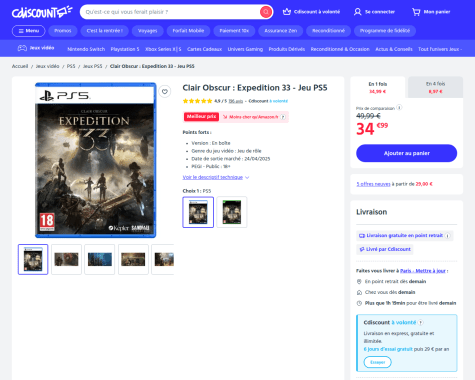475x380 pixels.
Task: Click help icon beside Moins cher qu'Amazon.fr
Action: 283,117
